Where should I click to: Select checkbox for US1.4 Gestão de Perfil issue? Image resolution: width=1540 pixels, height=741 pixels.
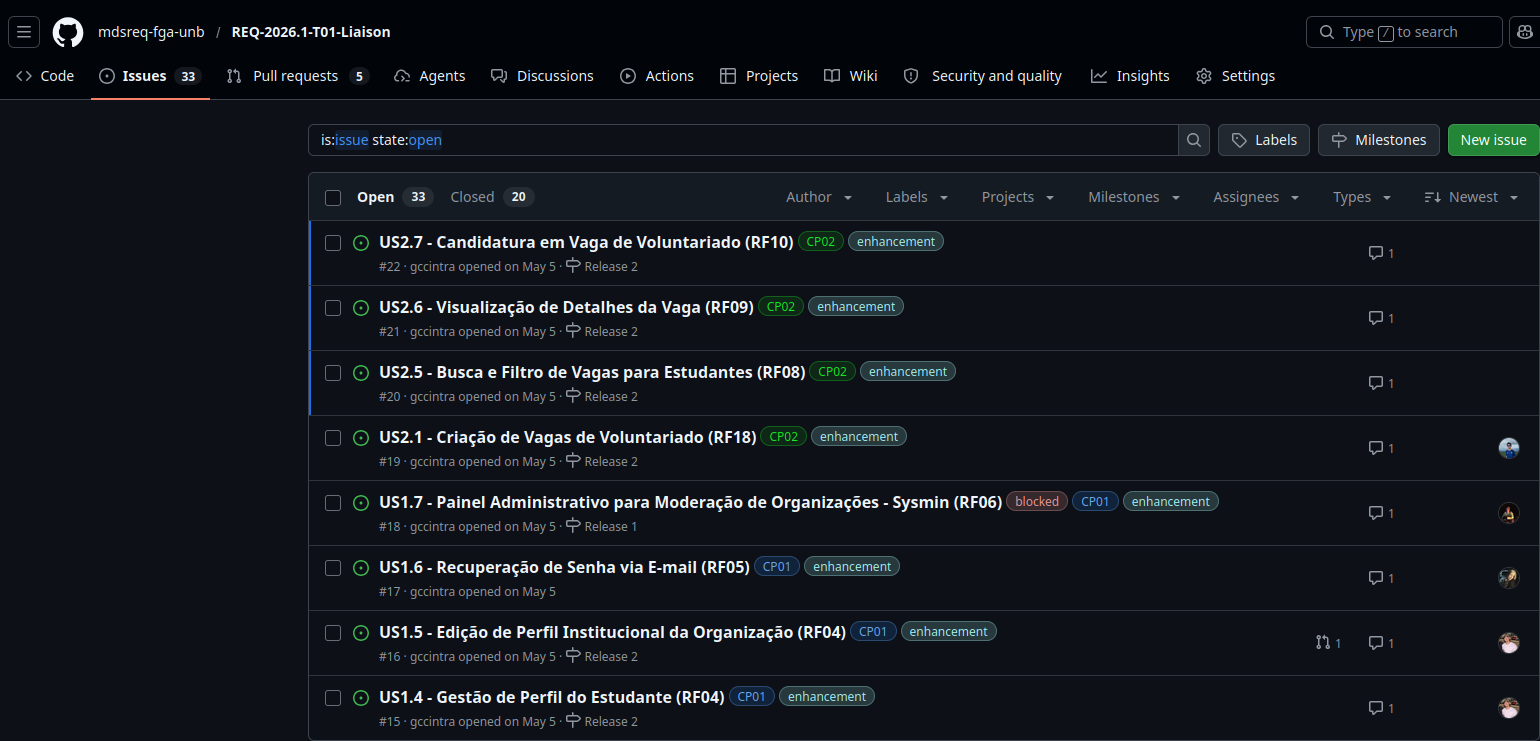click(333, 697)
